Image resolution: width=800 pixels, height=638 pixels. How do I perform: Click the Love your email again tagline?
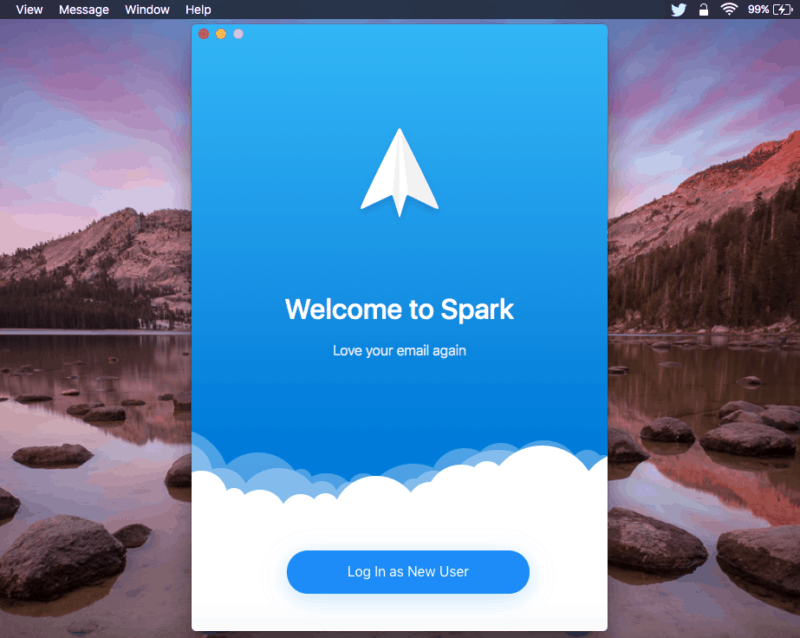[x=399, y=350]
